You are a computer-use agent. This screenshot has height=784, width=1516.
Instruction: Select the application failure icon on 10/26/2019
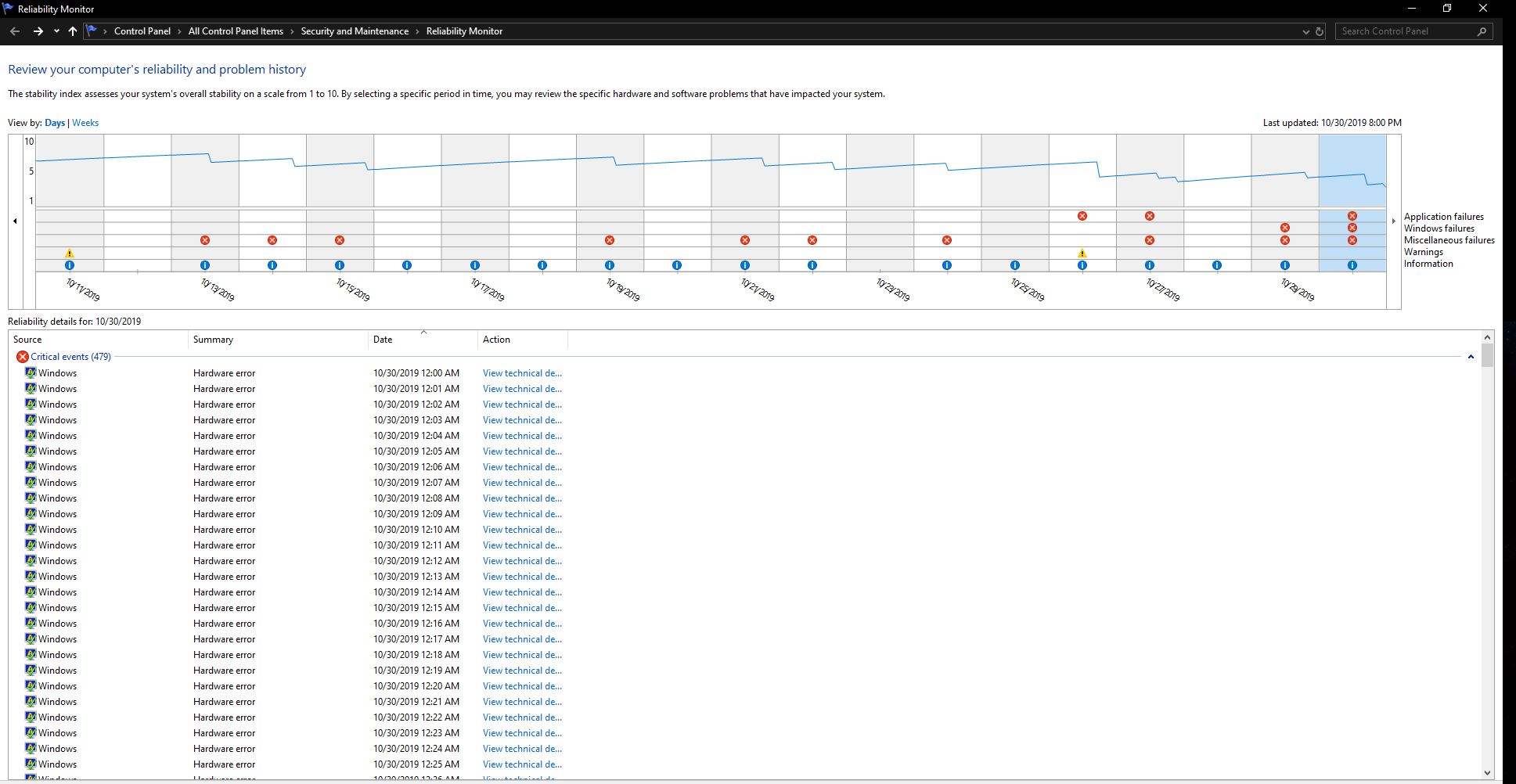(1082, 216)
